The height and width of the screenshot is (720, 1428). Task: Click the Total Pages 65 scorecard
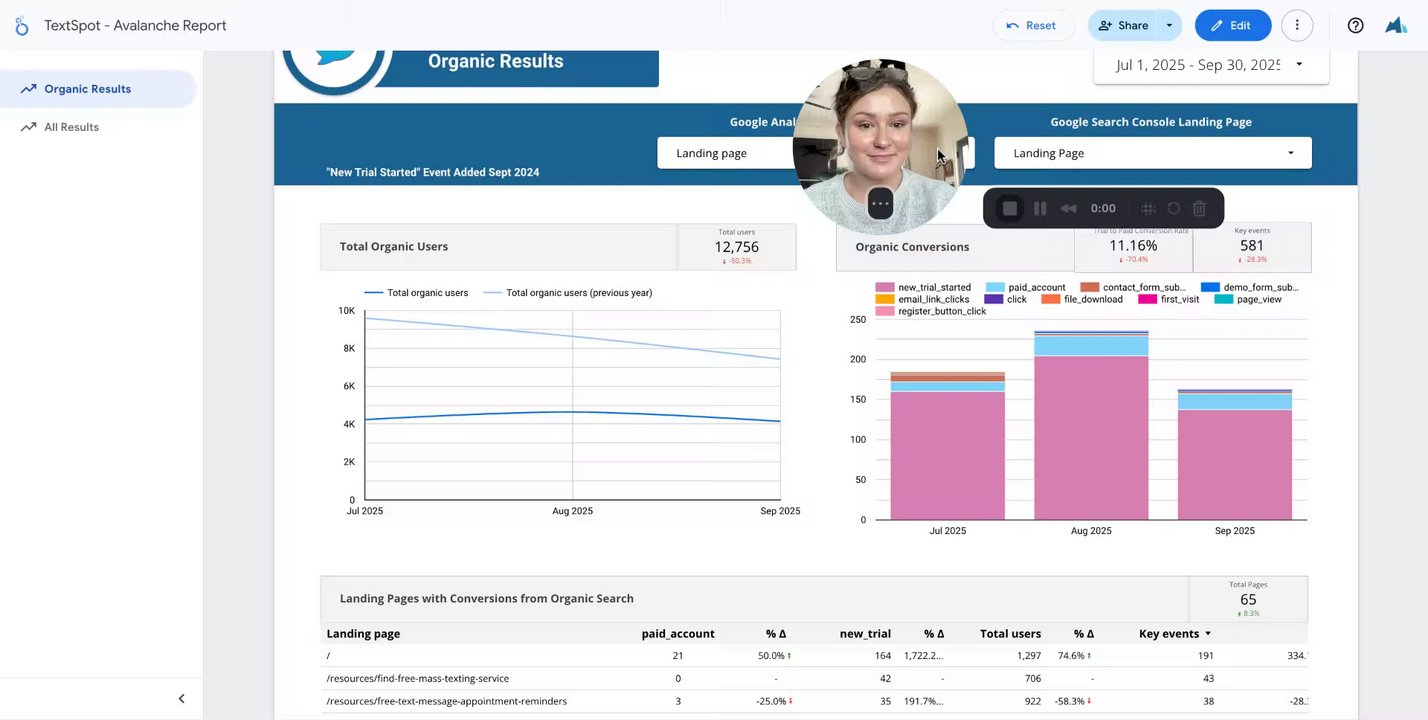click(1248, 599)
